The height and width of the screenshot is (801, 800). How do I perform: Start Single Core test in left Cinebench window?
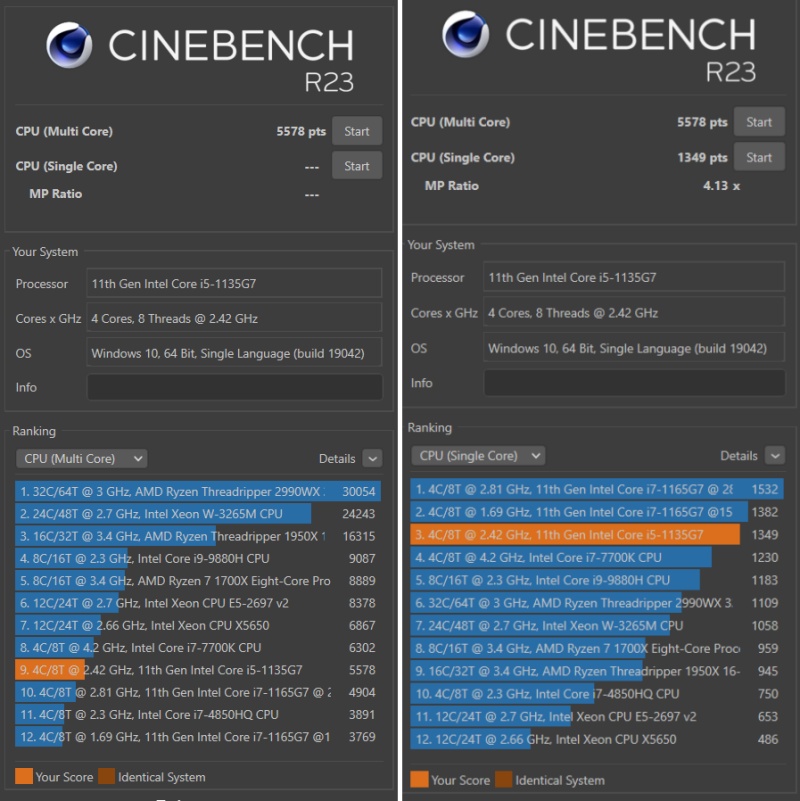(x=357, y=166)
